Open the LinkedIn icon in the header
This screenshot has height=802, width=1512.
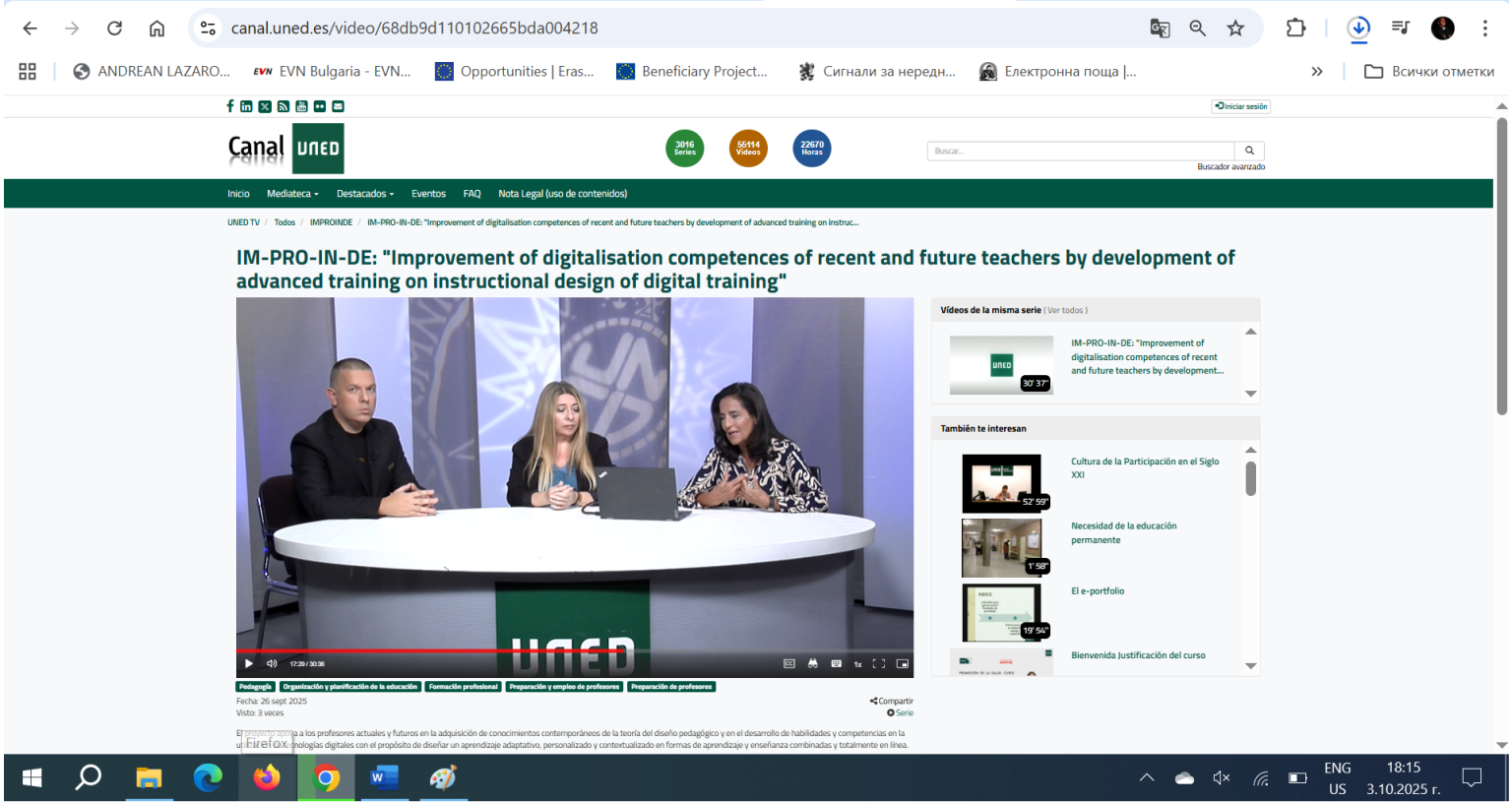pos(246,106)
